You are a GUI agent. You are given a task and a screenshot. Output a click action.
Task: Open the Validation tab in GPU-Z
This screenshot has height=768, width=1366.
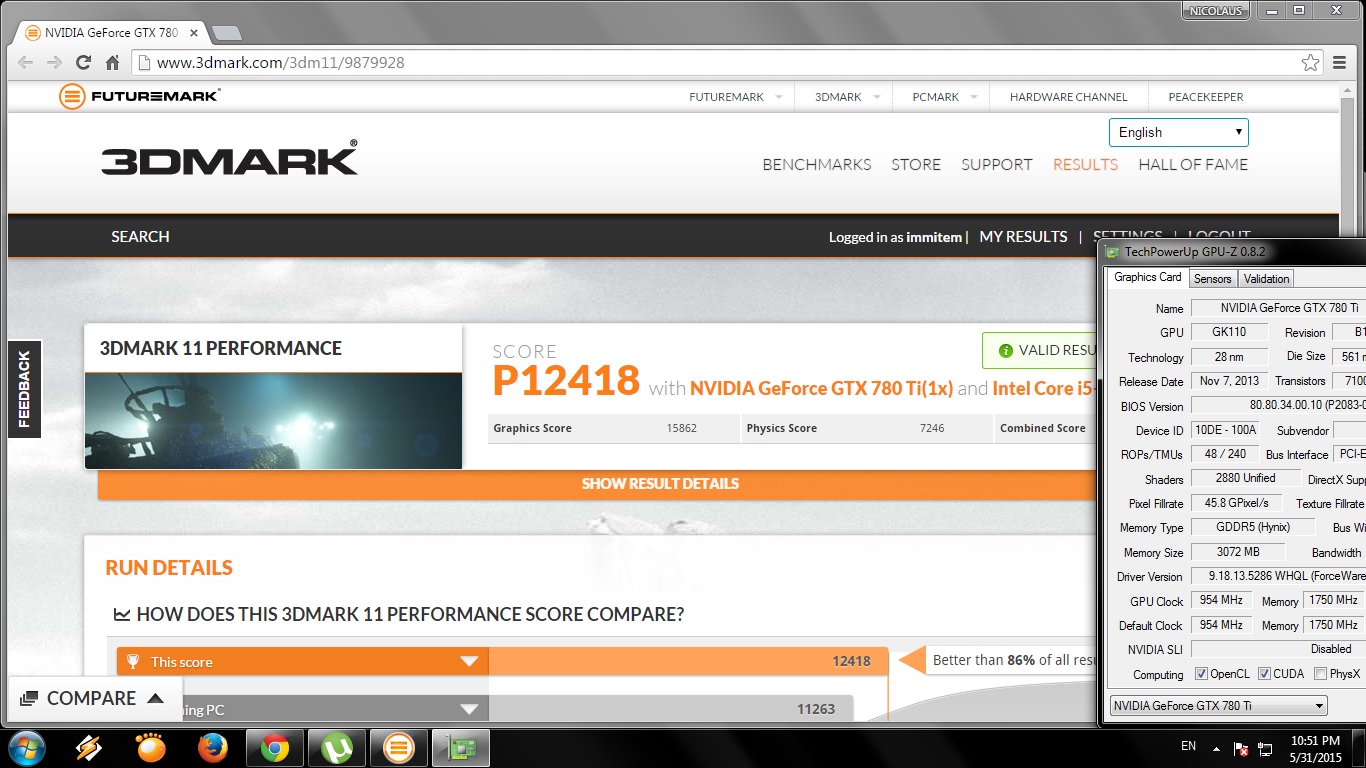coord(1266,279)
